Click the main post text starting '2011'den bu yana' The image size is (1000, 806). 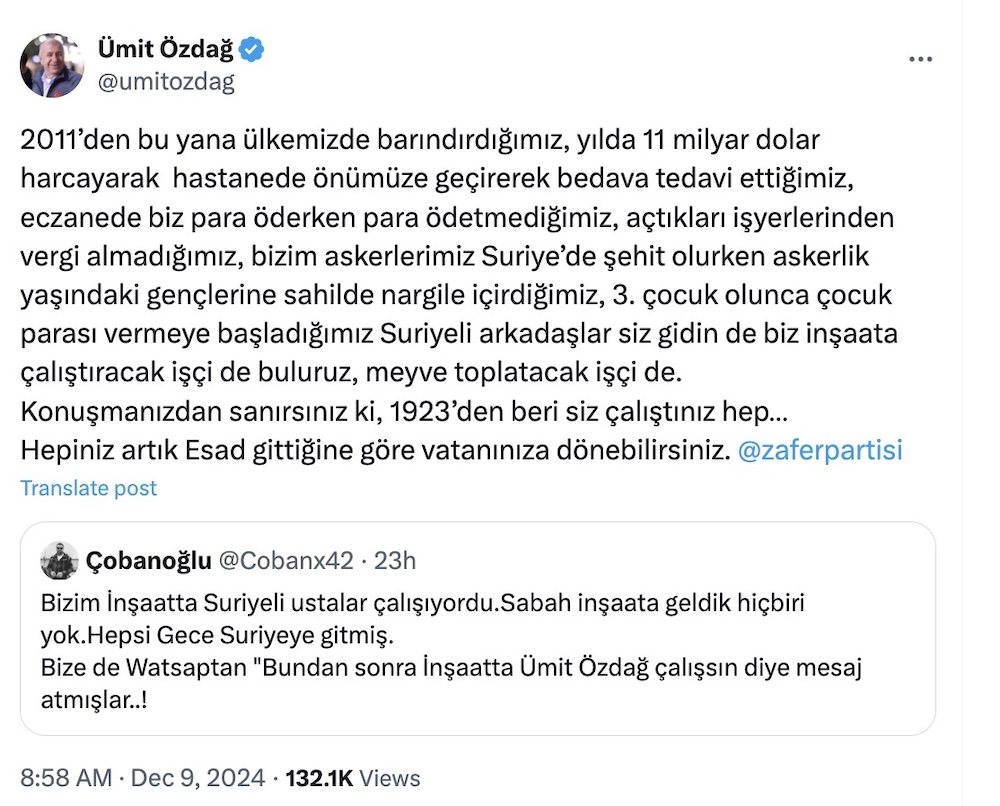420,139
